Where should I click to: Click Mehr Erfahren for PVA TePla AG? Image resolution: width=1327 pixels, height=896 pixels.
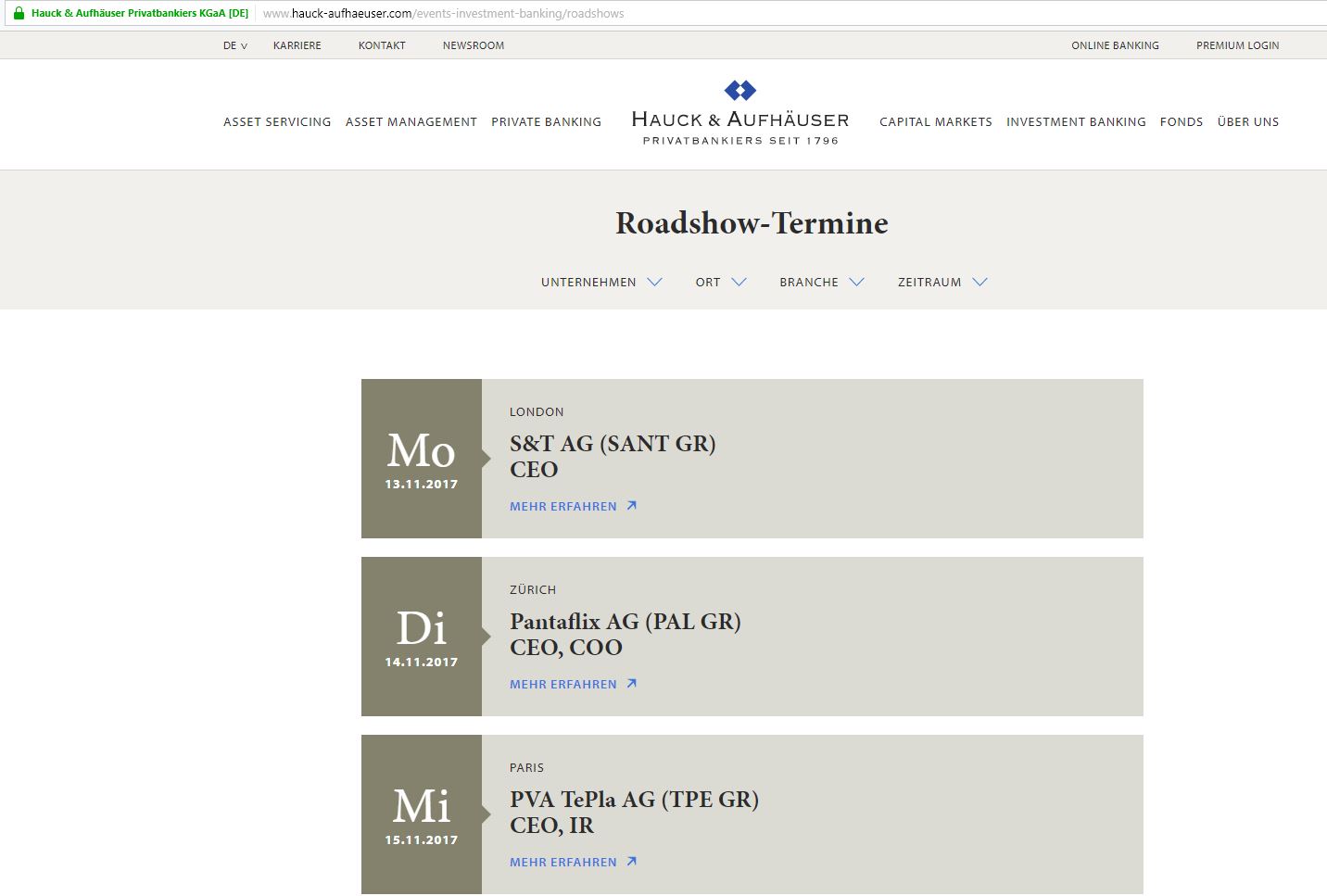coord(562,862)
